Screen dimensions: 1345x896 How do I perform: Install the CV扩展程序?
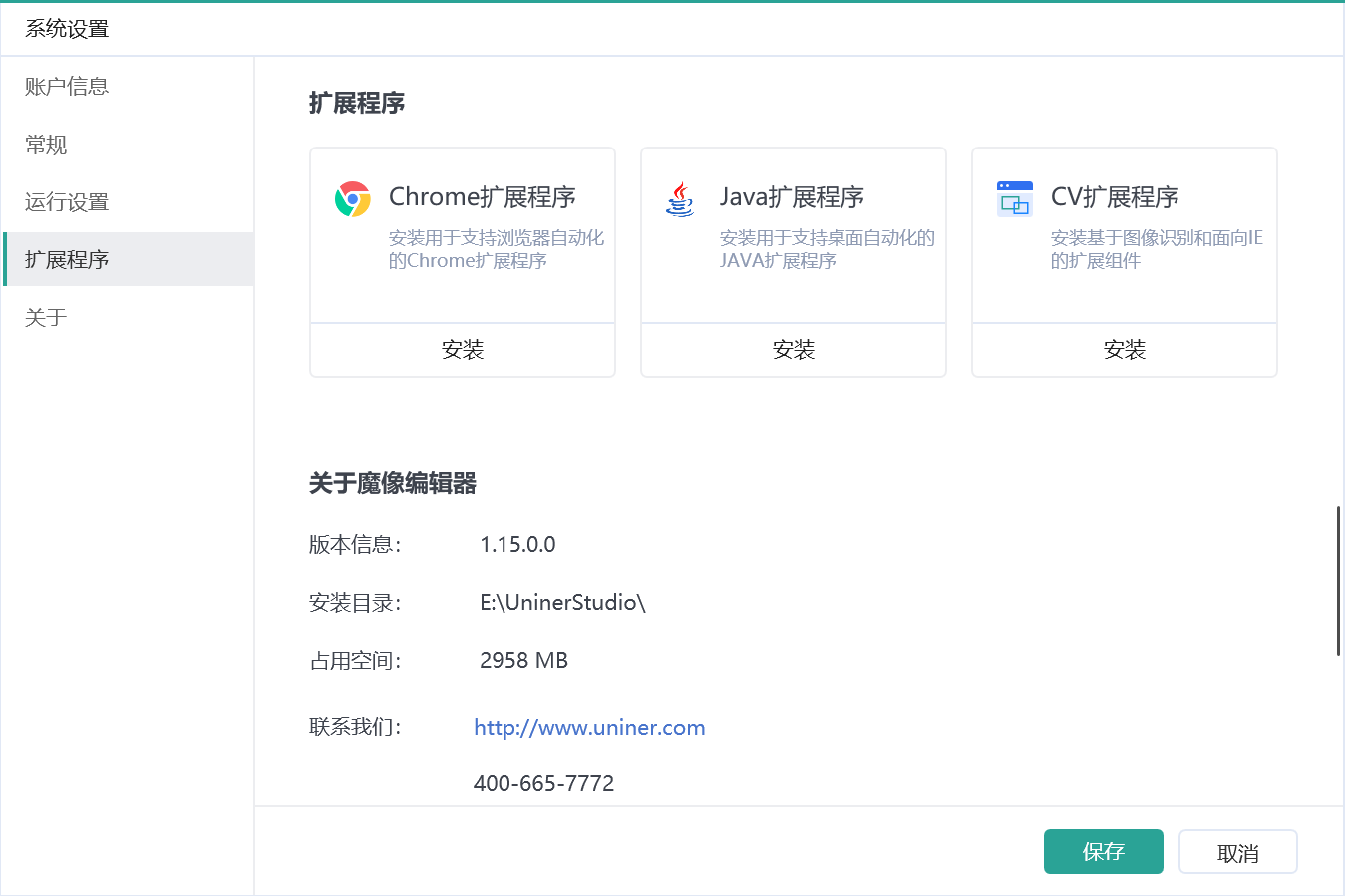[1125, 350]
